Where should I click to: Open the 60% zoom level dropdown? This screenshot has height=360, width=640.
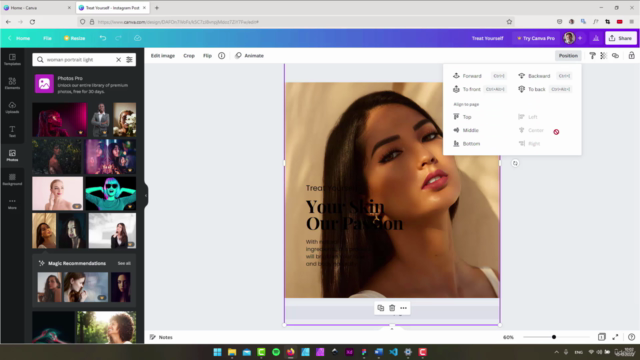pyautogui.click(x=508, y=337)
